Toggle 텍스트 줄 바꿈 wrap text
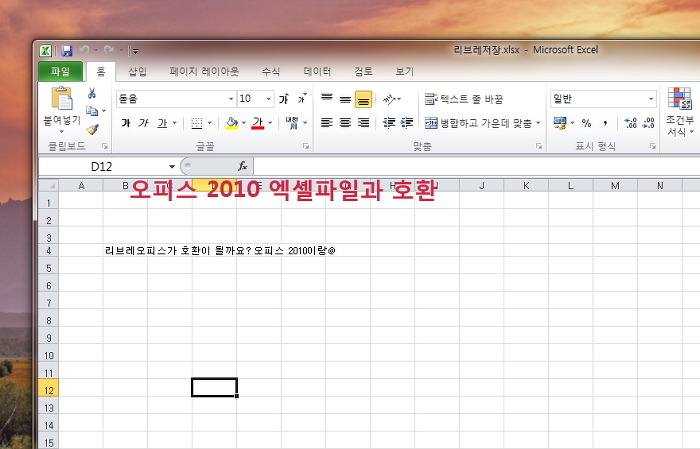Viewport: 700px width, 449px height. click(463, 99)
